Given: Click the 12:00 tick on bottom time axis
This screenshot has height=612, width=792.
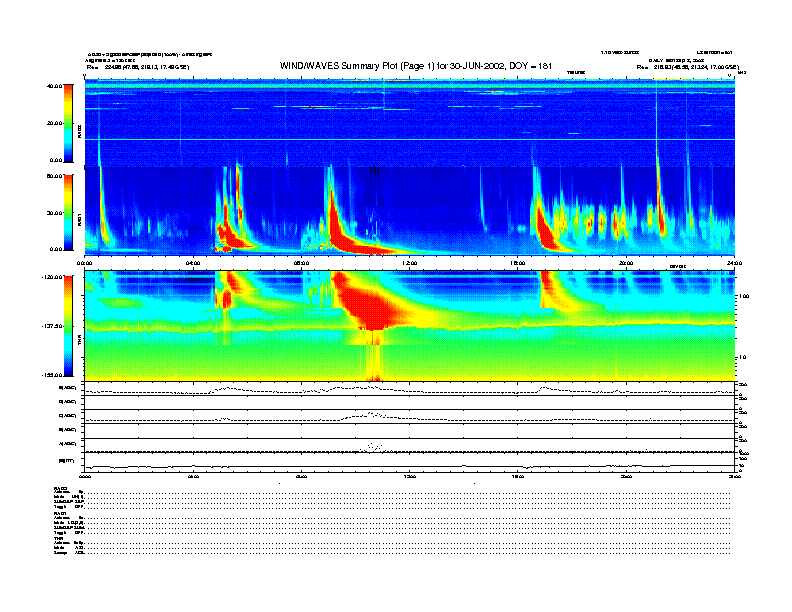Looking at the screenshot, I should (x=410, y=476).
